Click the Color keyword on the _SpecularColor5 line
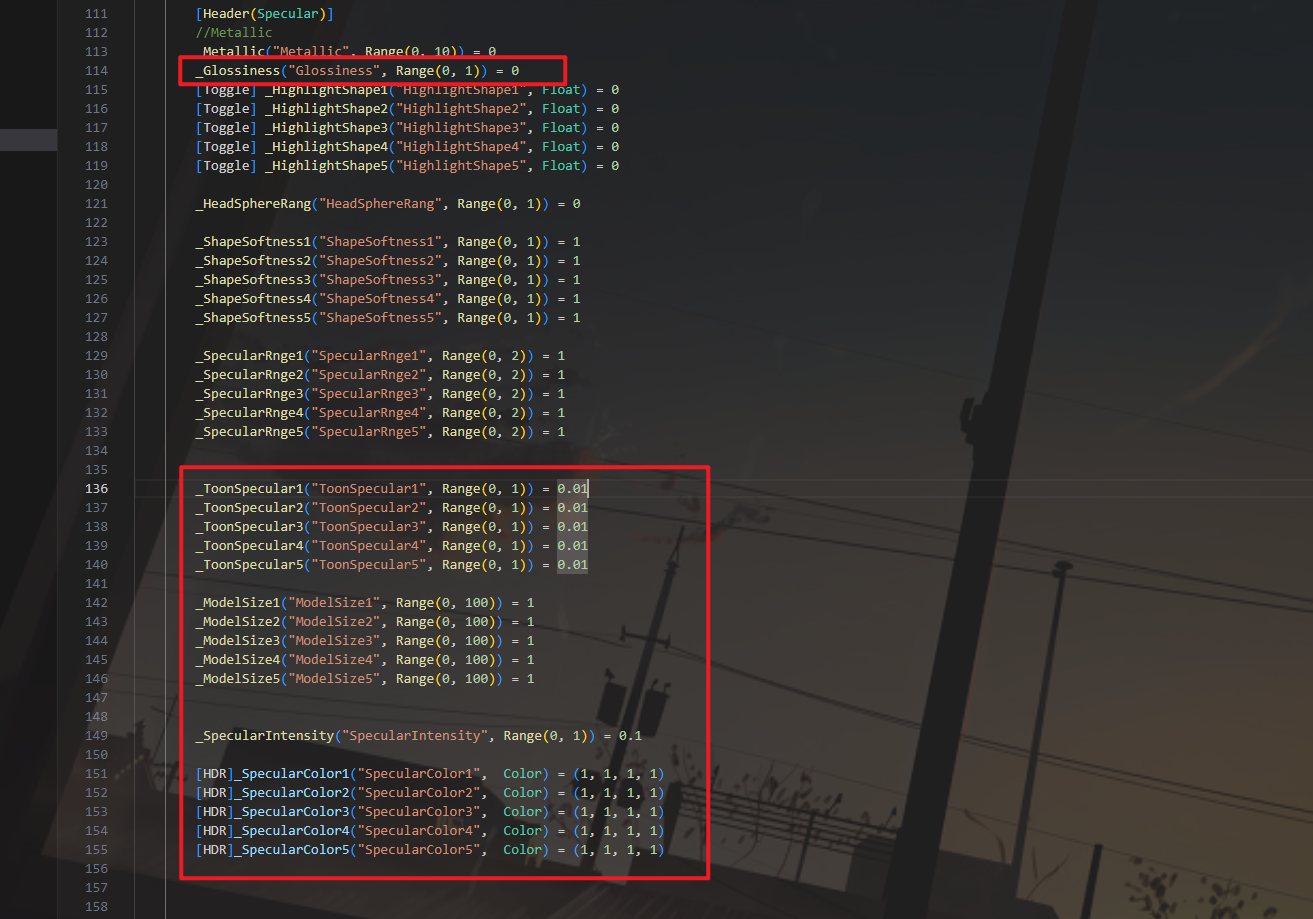The image size is (1313, 919). [524, 850]
